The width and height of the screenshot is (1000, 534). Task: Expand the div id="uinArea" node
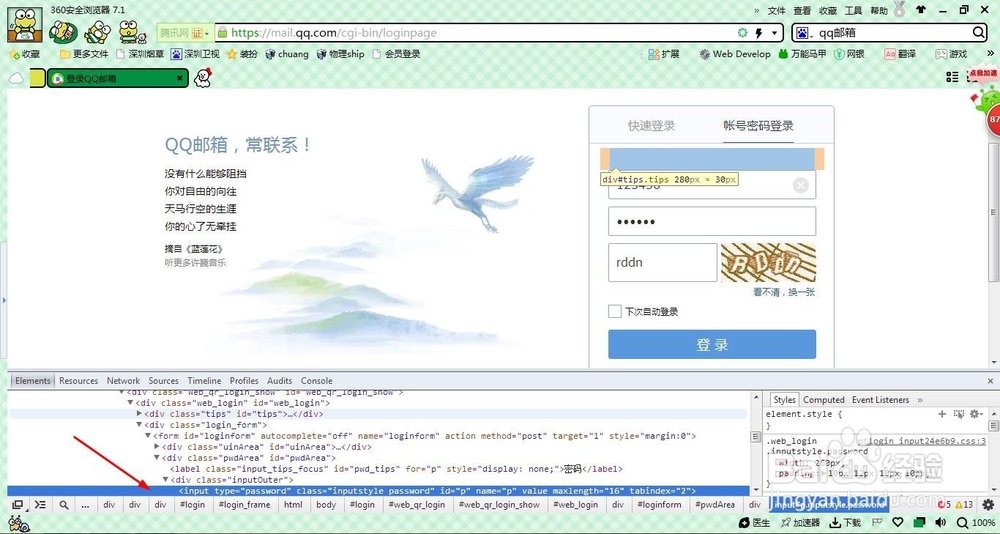click(158, 447)
